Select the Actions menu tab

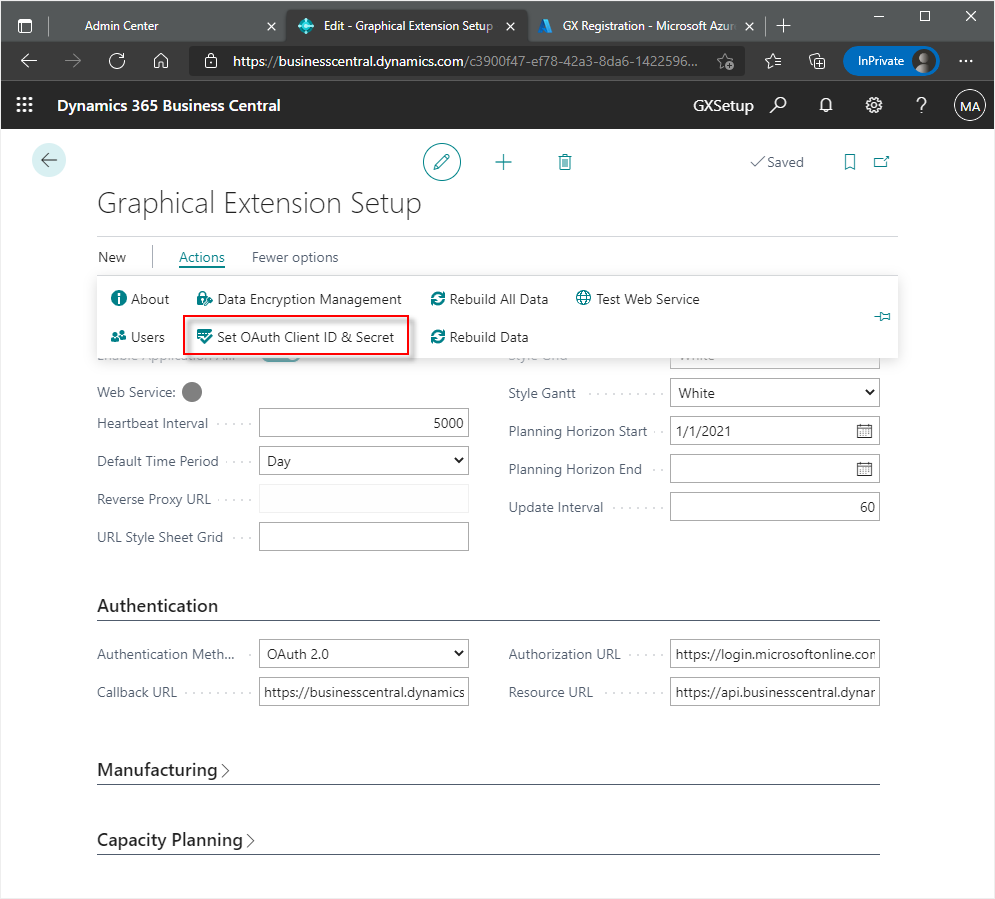[201, 257]
